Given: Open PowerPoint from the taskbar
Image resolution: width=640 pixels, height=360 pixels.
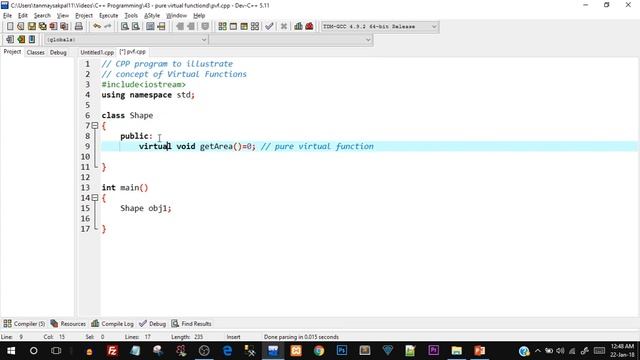Looking at the screenshot, I should (x=480, y=351).
